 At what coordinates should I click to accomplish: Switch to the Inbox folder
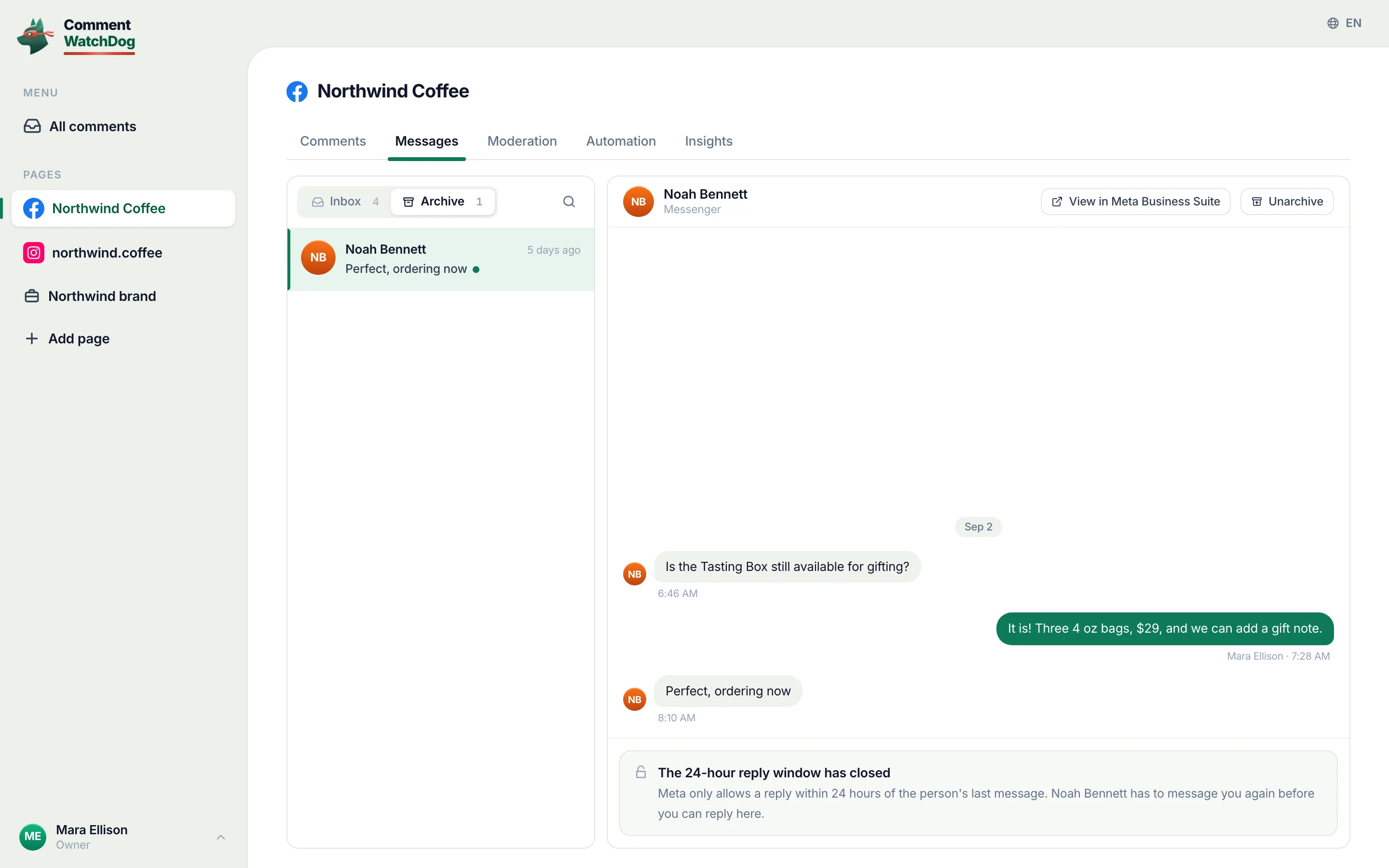[345, 202]
